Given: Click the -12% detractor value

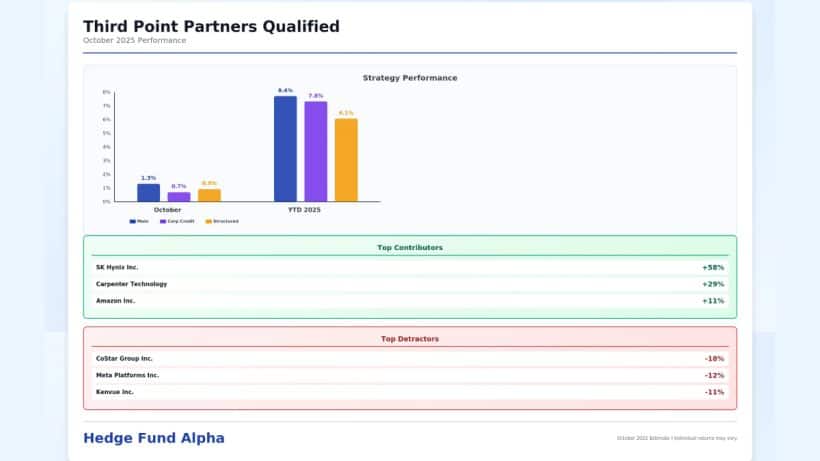Looking at the screenshot, I should pyautogui.click(x=714, y=375).
